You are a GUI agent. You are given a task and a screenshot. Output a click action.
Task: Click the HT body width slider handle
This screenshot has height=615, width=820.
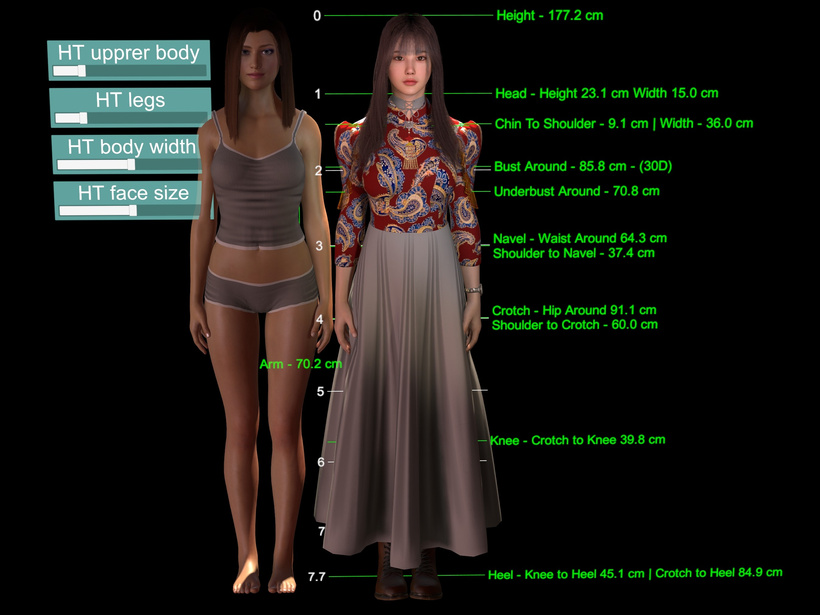pos(131,164)
